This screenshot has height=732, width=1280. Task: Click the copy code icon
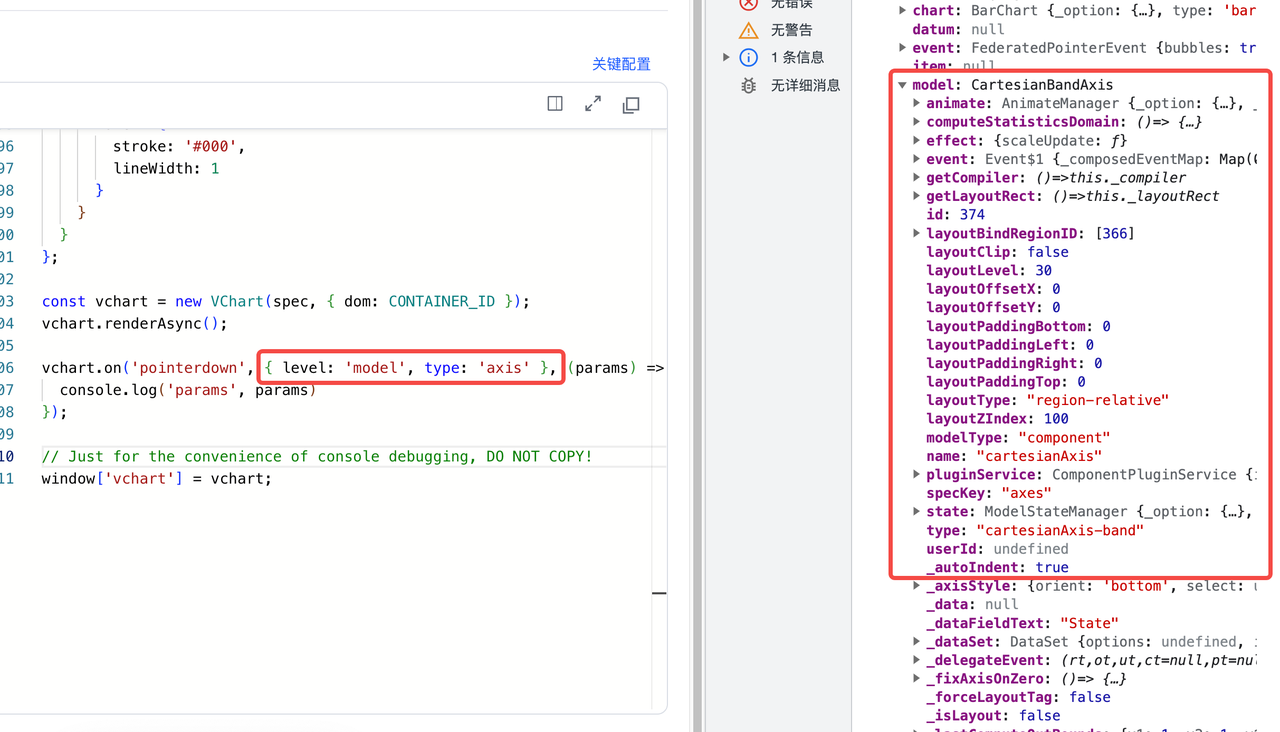point(631,105)
